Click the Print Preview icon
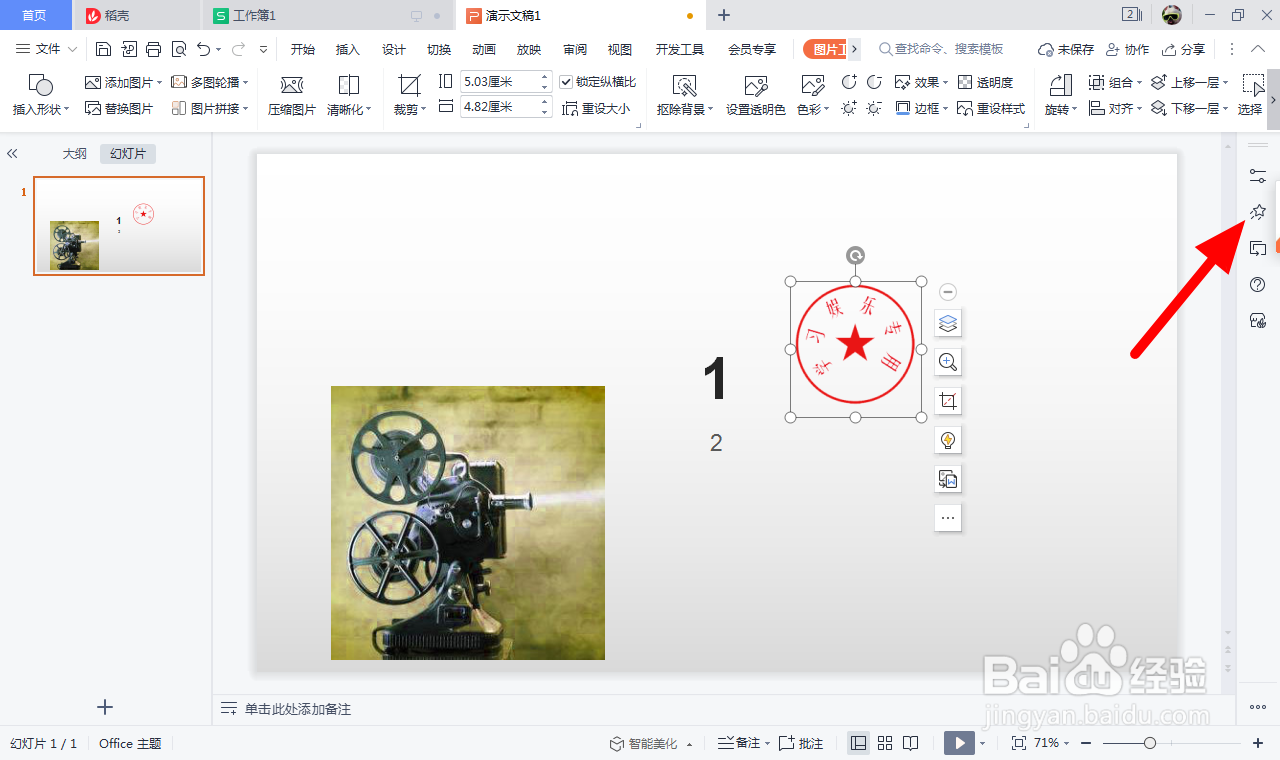Image resolution: width=1280 pixels, height=760 pixels. point(178,49)
